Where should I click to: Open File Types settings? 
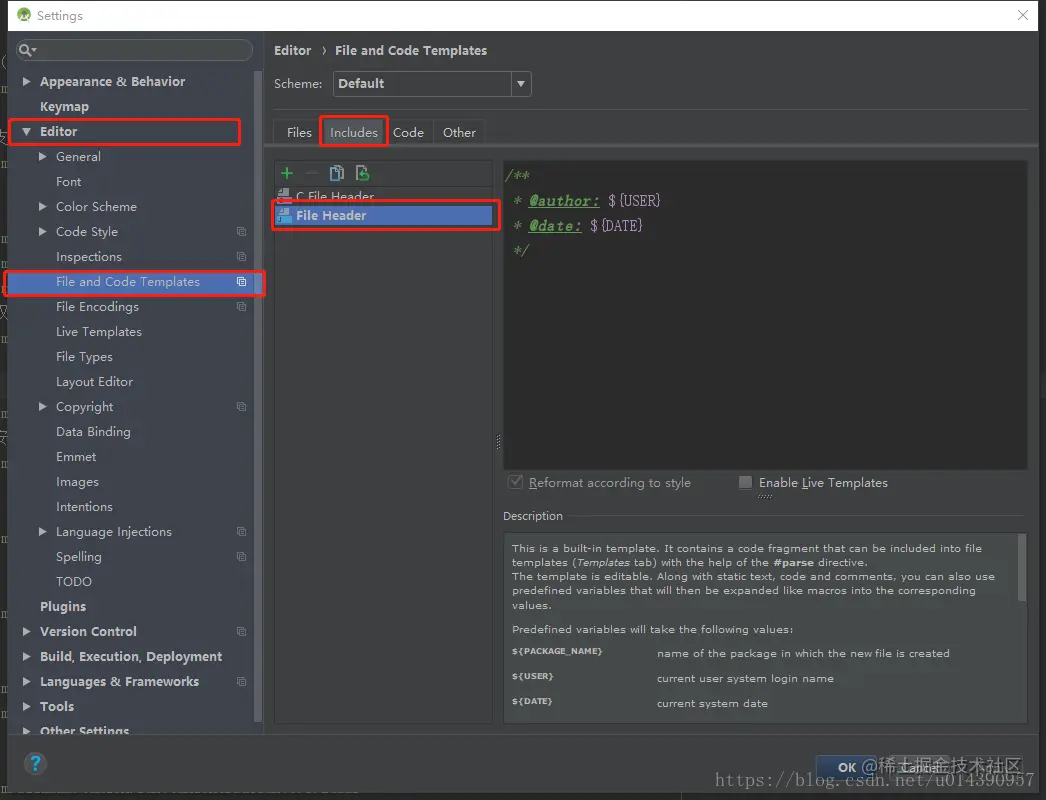pos(84,357)
